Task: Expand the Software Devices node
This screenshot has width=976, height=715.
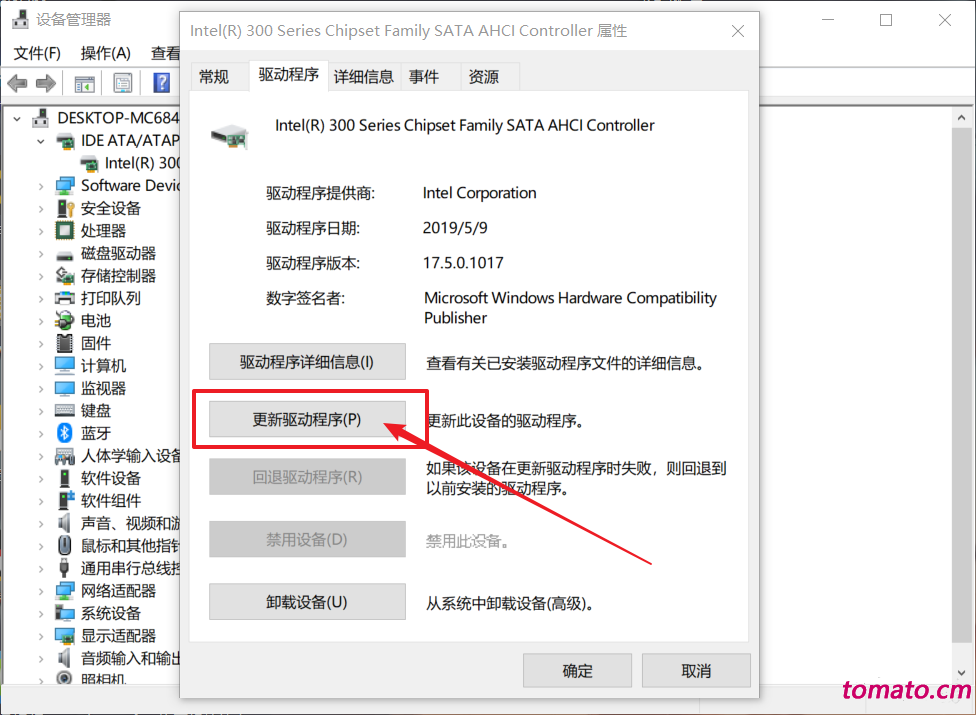Action: tap(40, 186)
